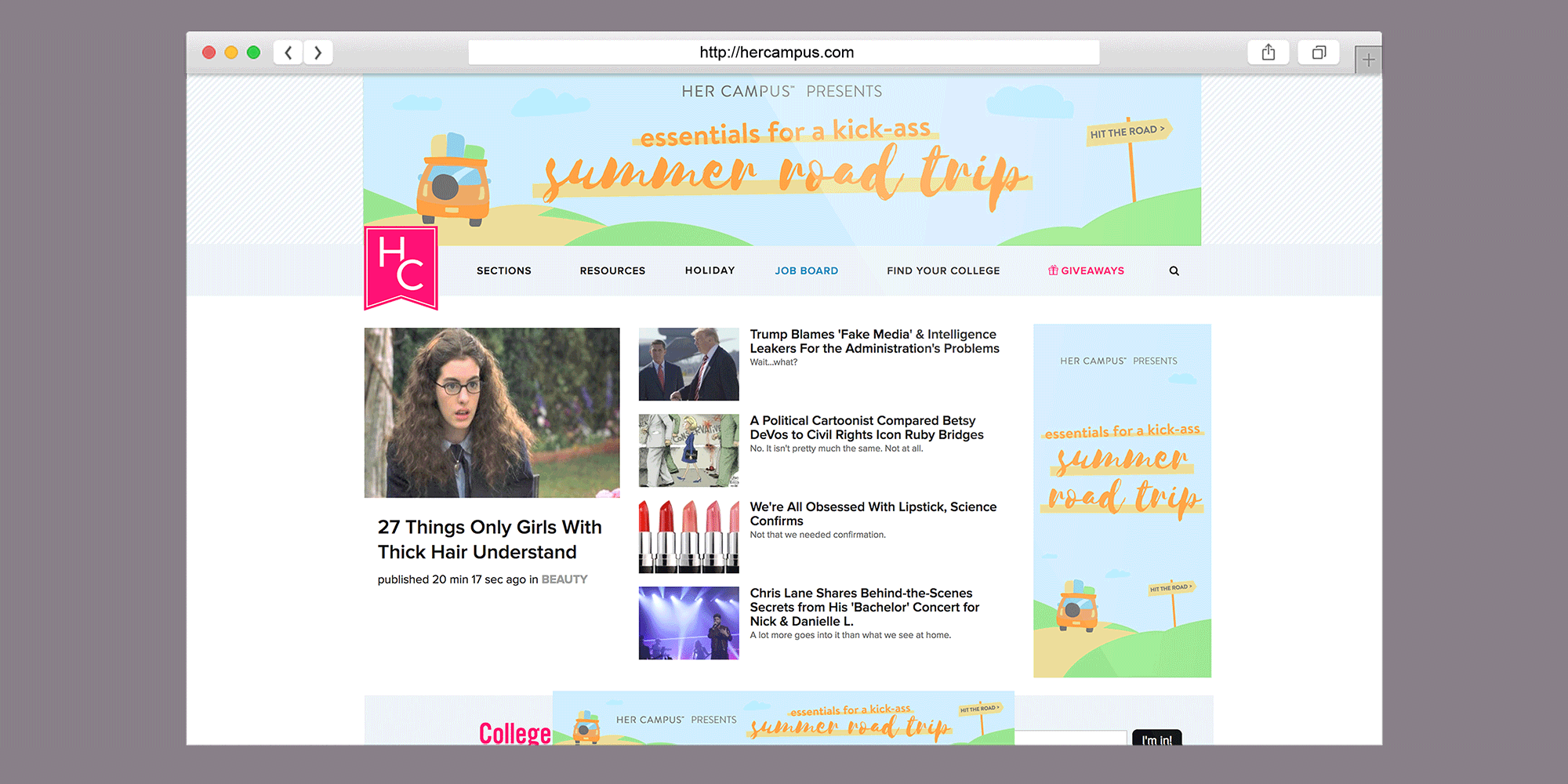
Task: Open the RESOURCES menu
Action: point(612,270)
